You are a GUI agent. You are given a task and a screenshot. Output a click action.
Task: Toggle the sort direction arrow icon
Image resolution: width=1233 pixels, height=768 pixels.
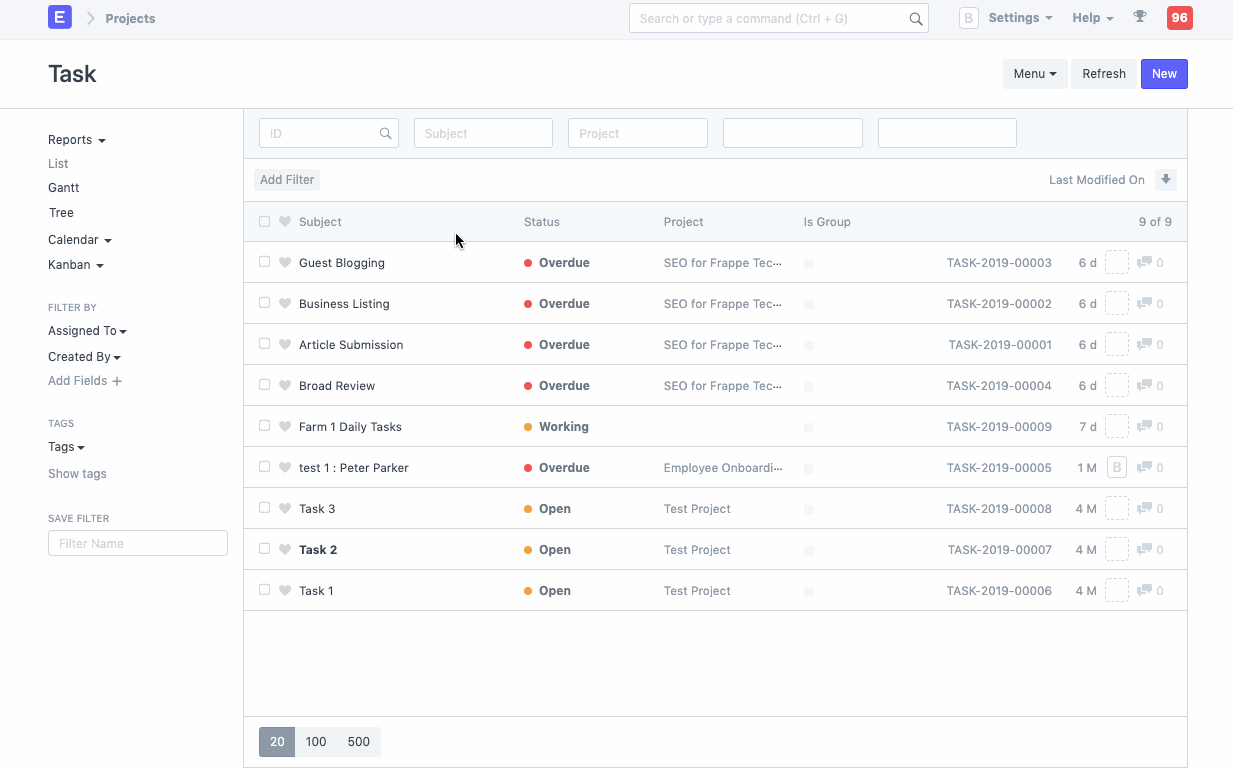(1166, 179)
